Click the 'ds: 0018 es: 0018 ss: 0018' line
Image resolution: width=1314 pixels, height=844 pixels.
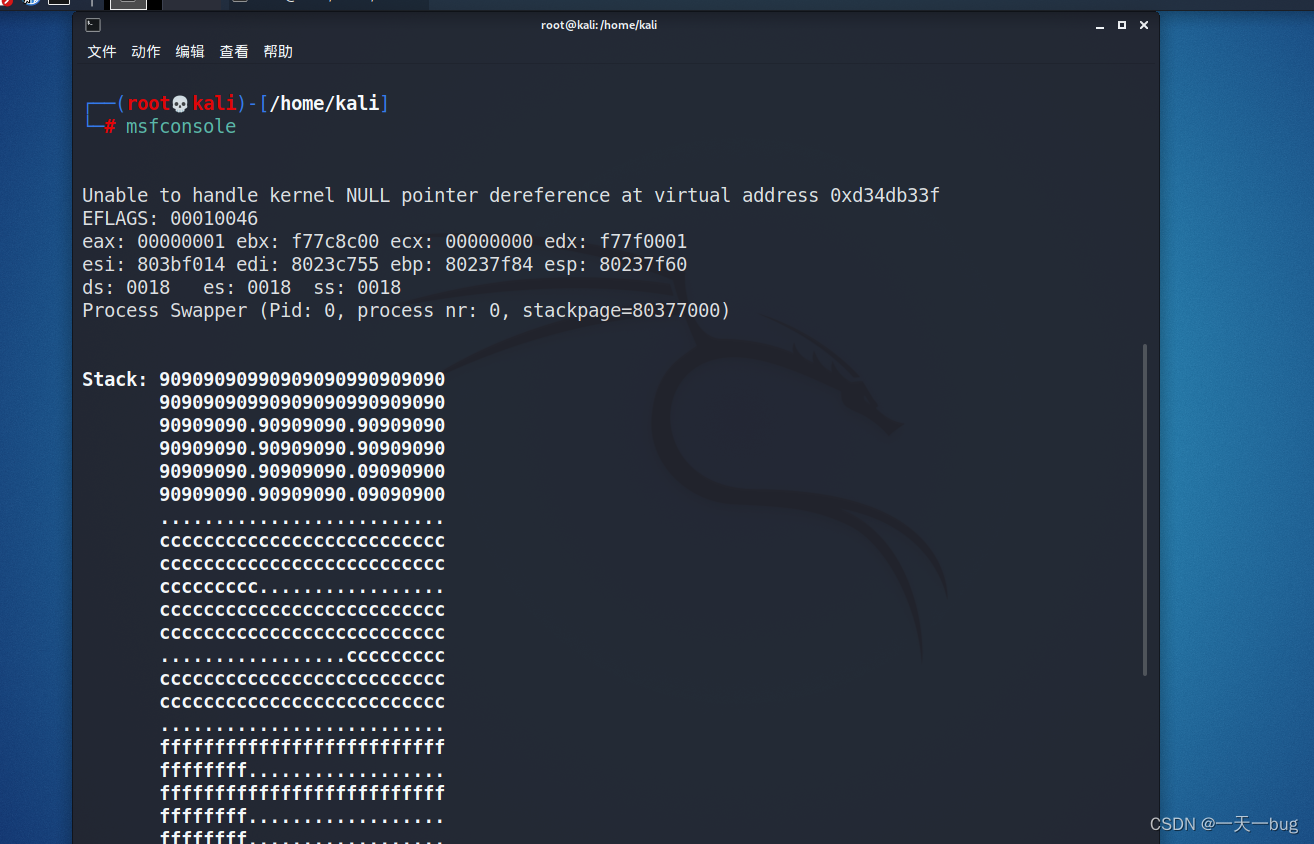point(242,288)
